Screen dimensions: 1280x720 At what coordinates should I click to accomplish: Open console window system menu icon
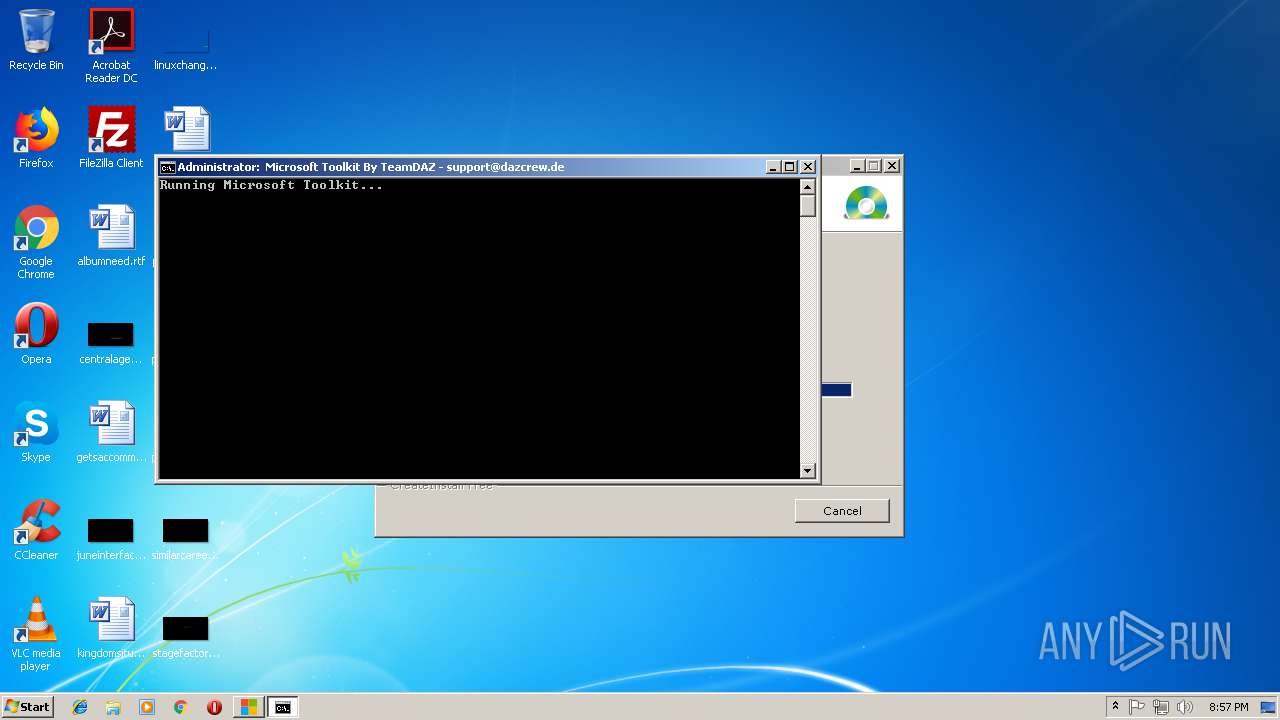click(167, 167)
